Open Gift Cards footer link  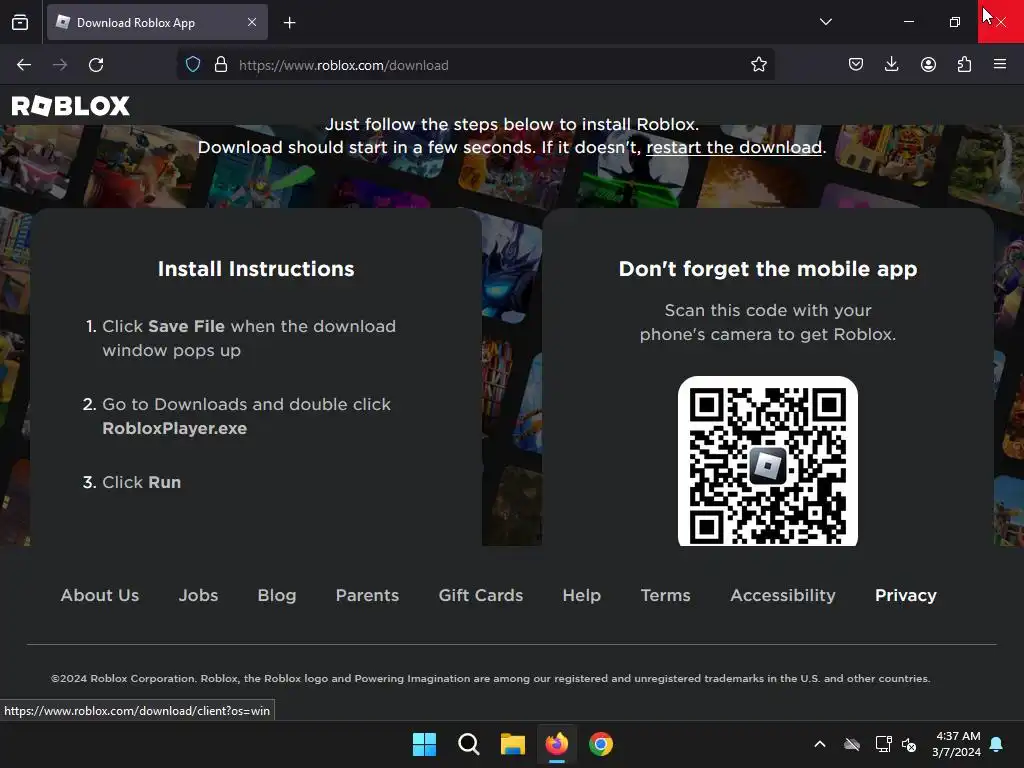(481, 596)
